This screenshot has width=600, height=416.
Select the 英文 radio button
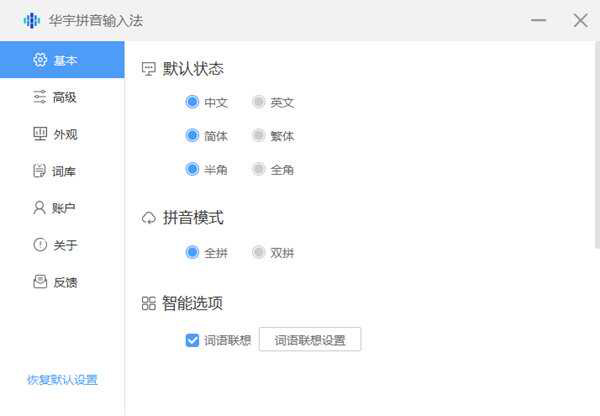(259, 102)
